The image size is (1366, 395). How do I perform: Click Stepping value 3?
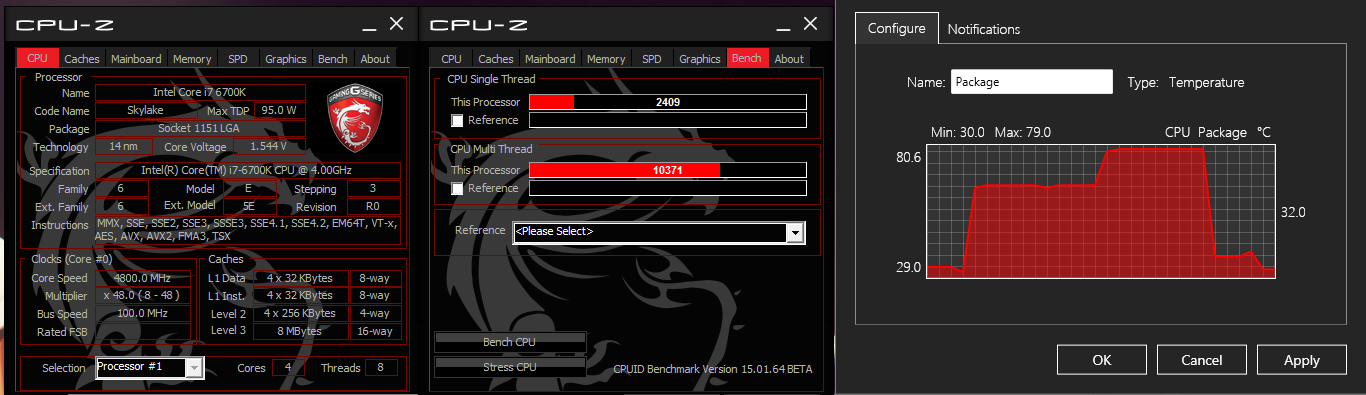pyautogui.click(x=374, y=189)
